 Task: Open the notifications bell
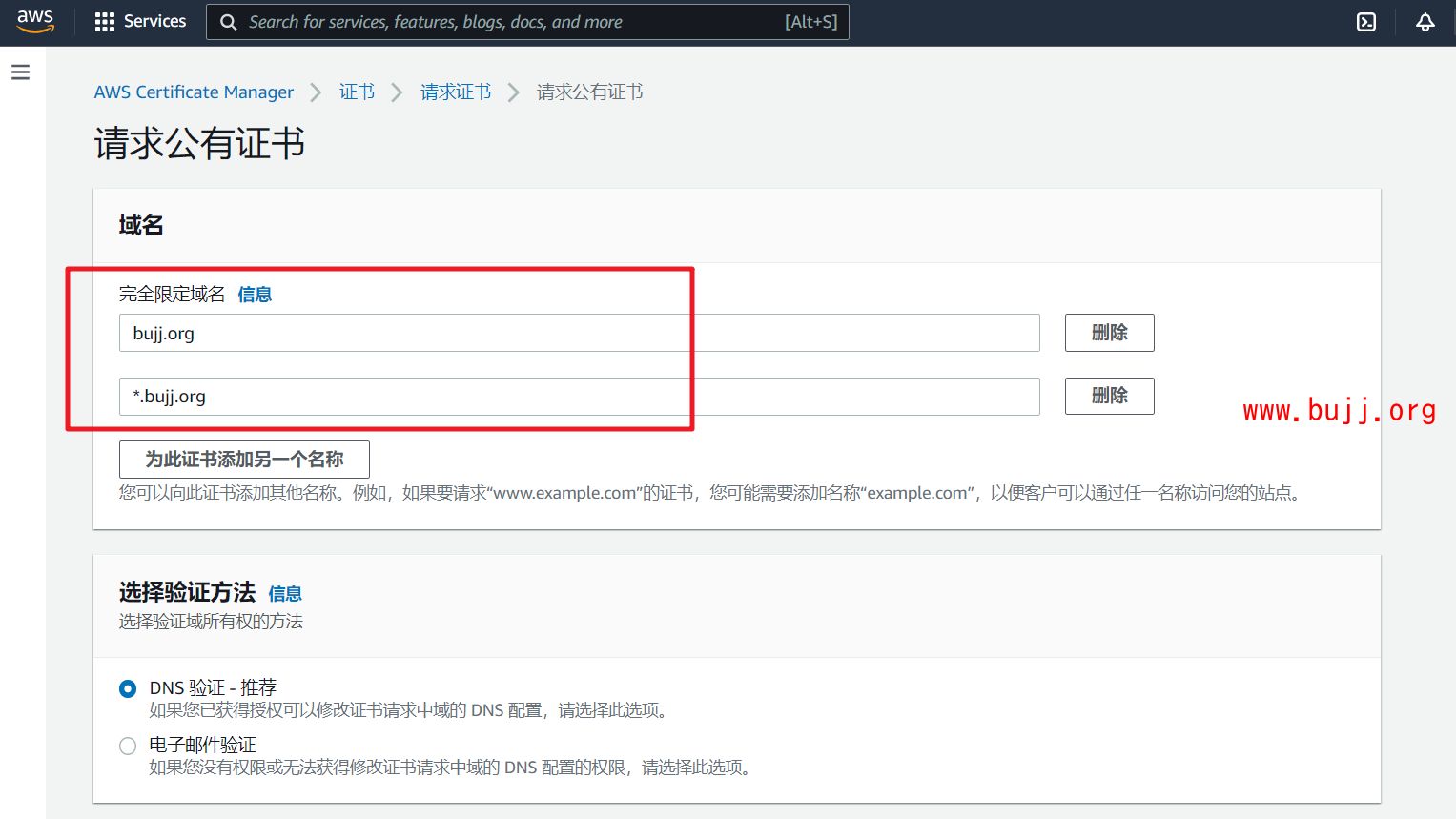click(x=1425, y=21)
